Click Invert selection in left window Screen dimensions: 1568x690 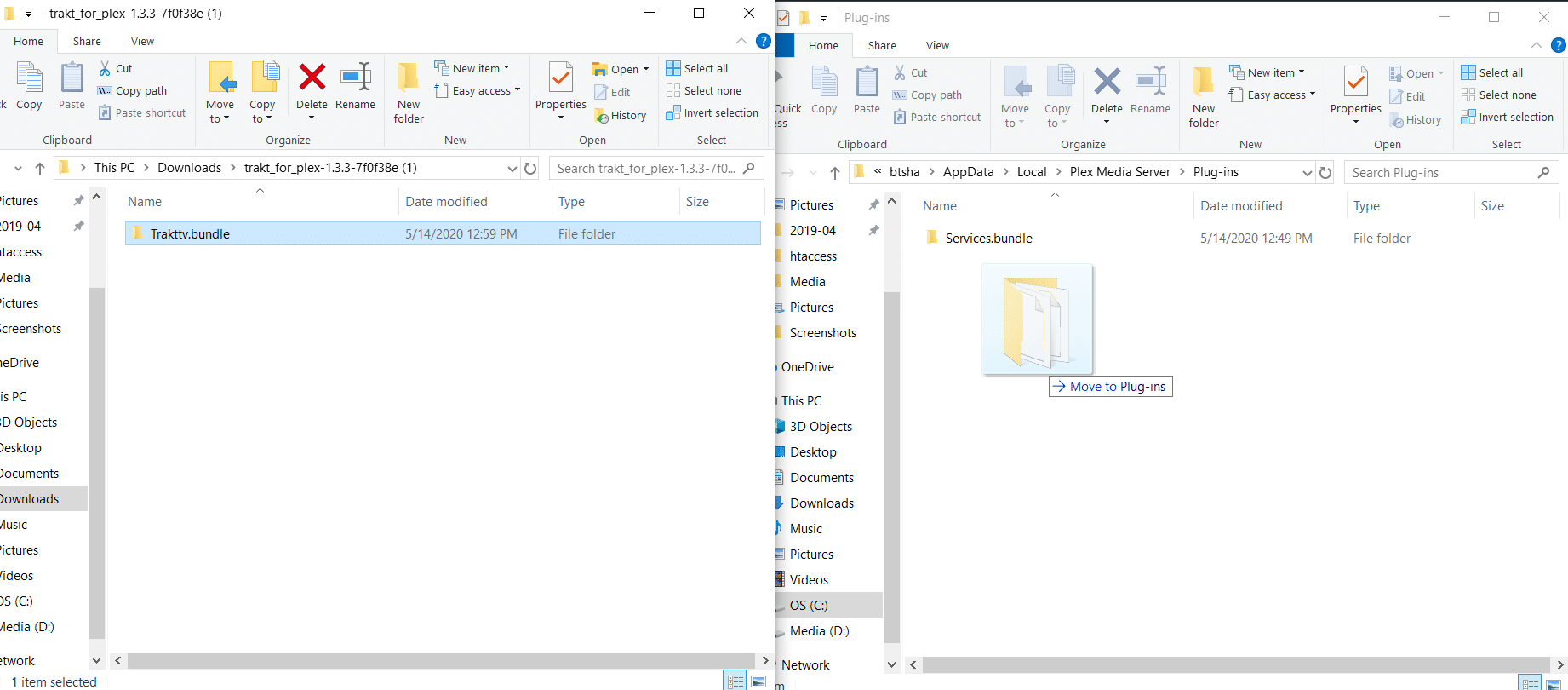pyautogui.click(x=712, y=112)
